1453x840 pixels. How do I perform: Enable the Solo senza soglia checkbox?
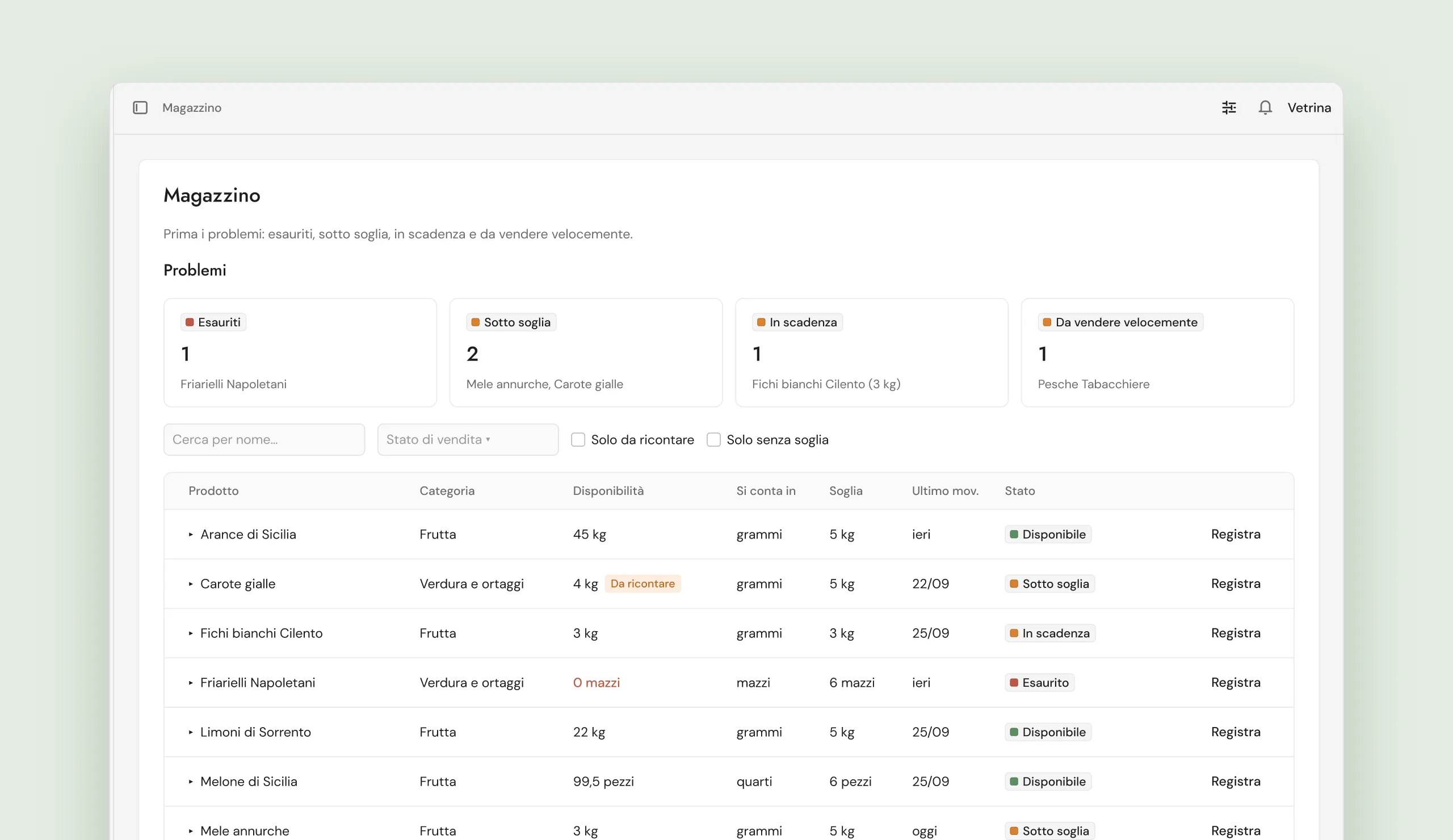pyautogui.click(x=713, y=440)
